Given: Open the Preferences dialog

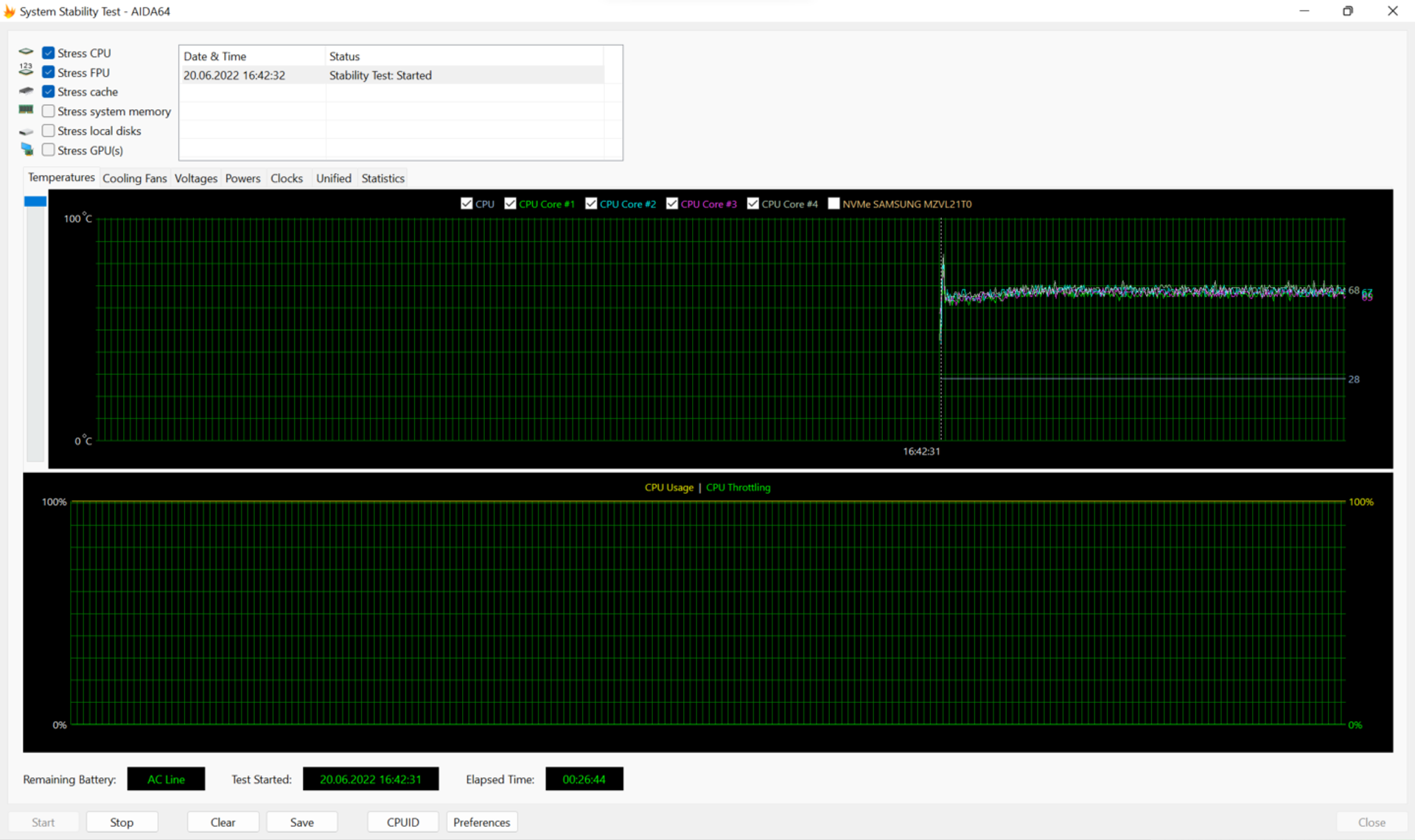Looking at the screenshot, I should (482, 822).
